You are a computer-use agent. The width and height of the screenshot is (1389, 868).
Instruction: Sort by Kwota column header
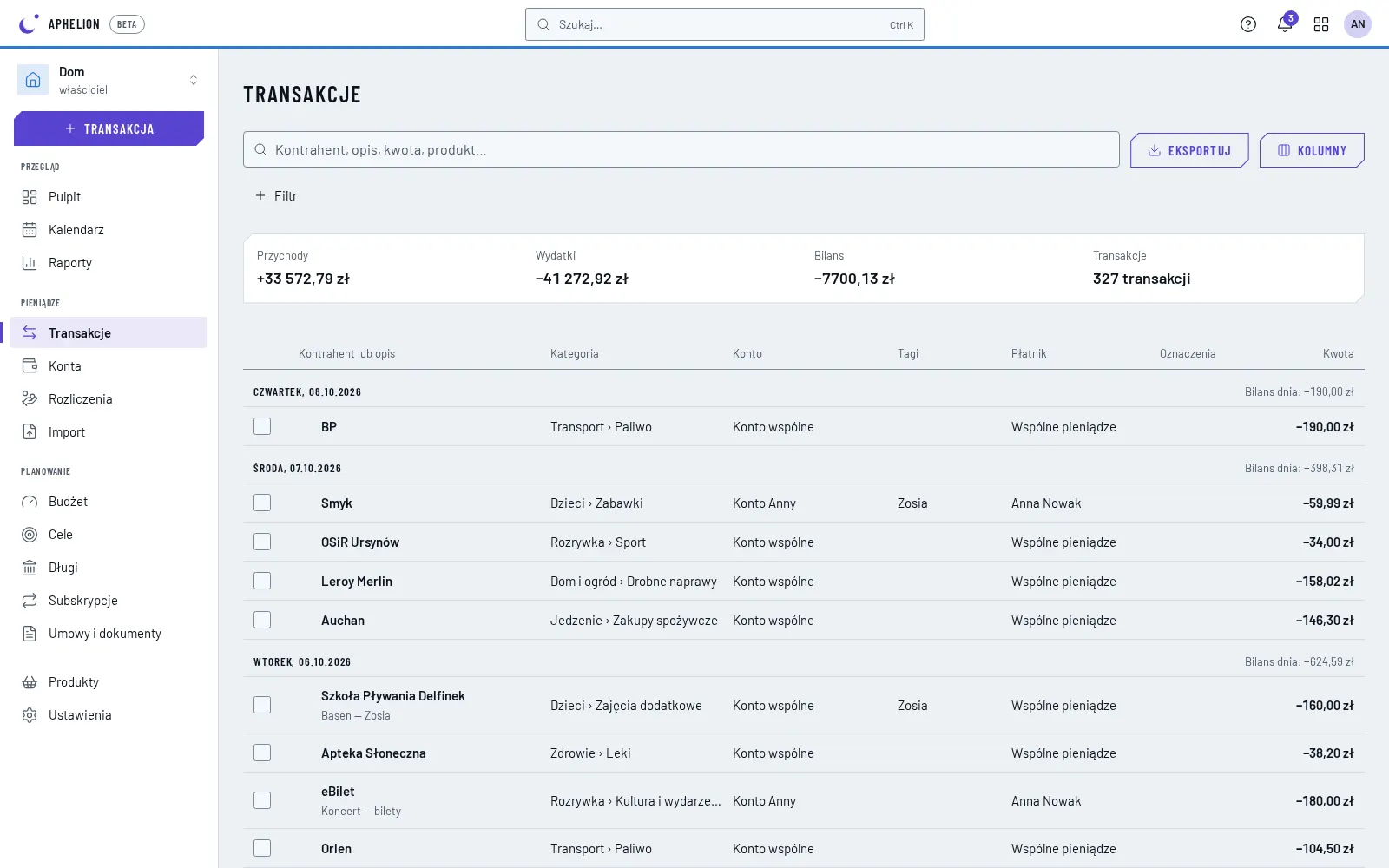pos(1338,353)
